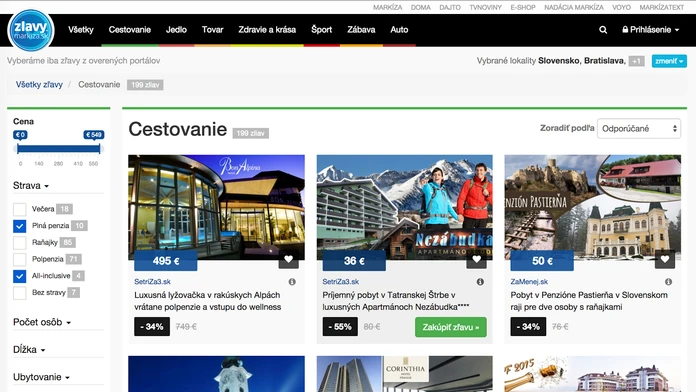Go to the Tovar category
Viewport: 696px width, 392px height.
[213, 30]
